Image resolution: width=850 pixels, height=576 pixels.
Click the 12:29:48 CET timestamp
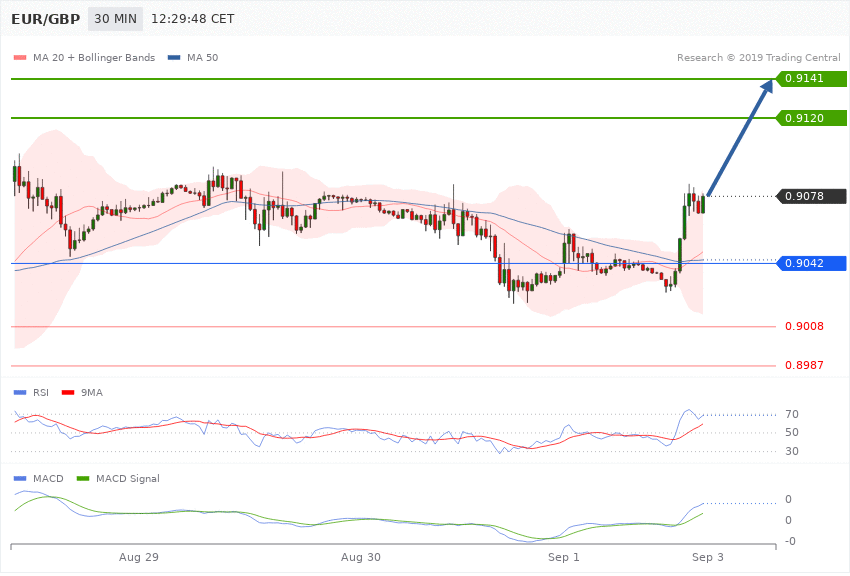coord(192,19)
